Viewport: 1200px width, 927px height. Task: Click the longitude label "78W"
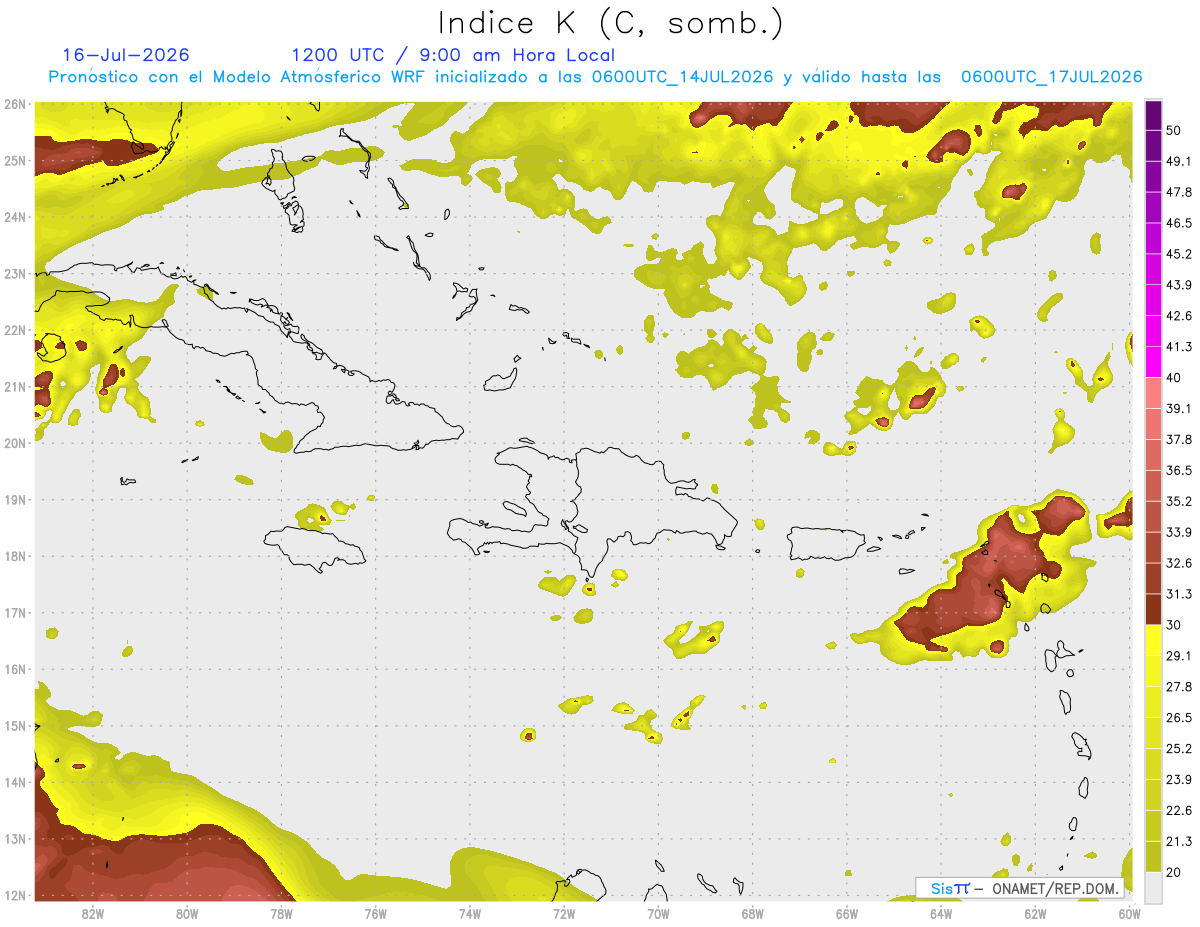pyautogui.click(x=281, y=913)
